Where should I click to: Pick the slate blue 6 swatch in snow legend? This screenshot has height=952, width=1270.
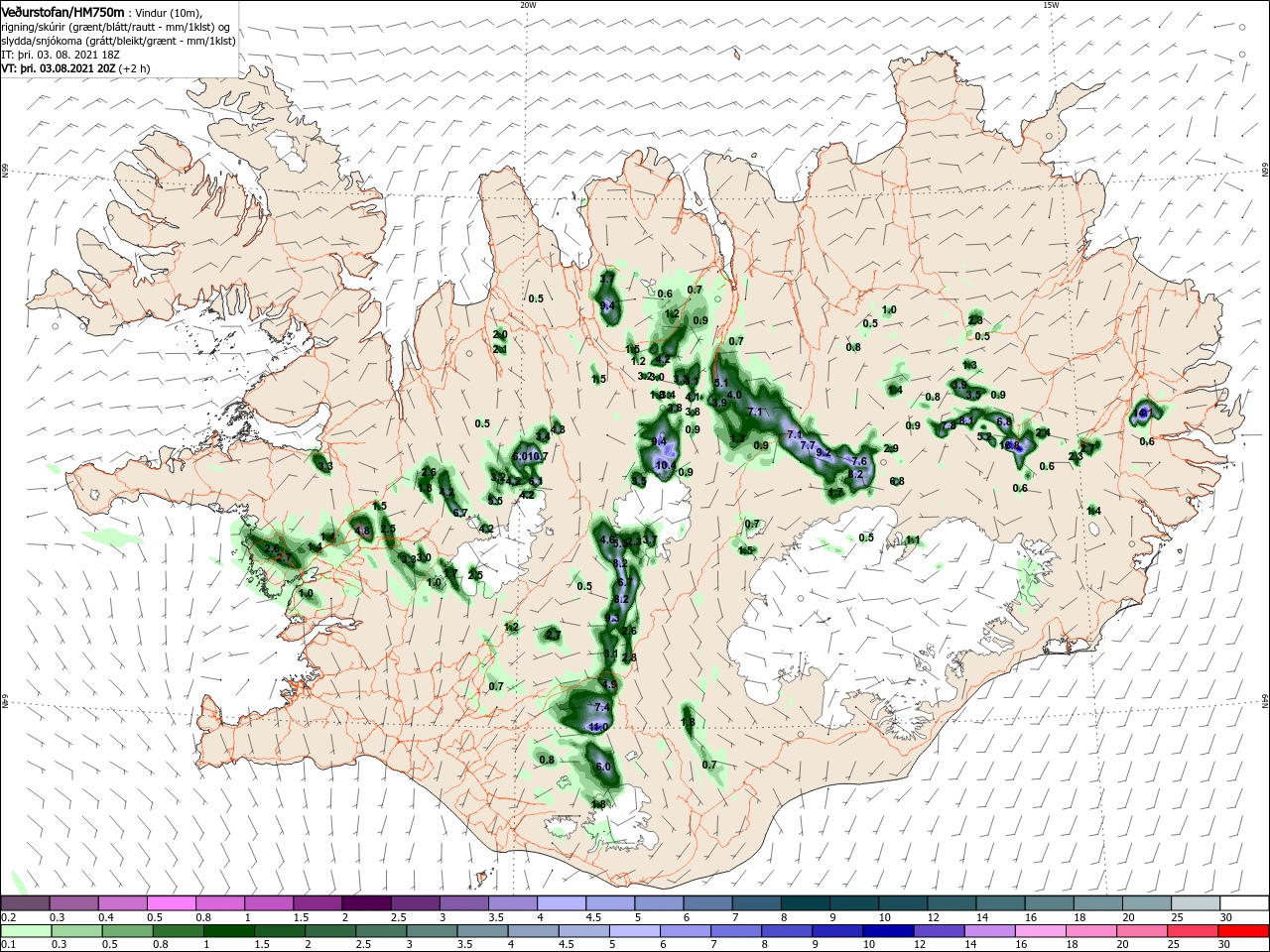(707, 902)
